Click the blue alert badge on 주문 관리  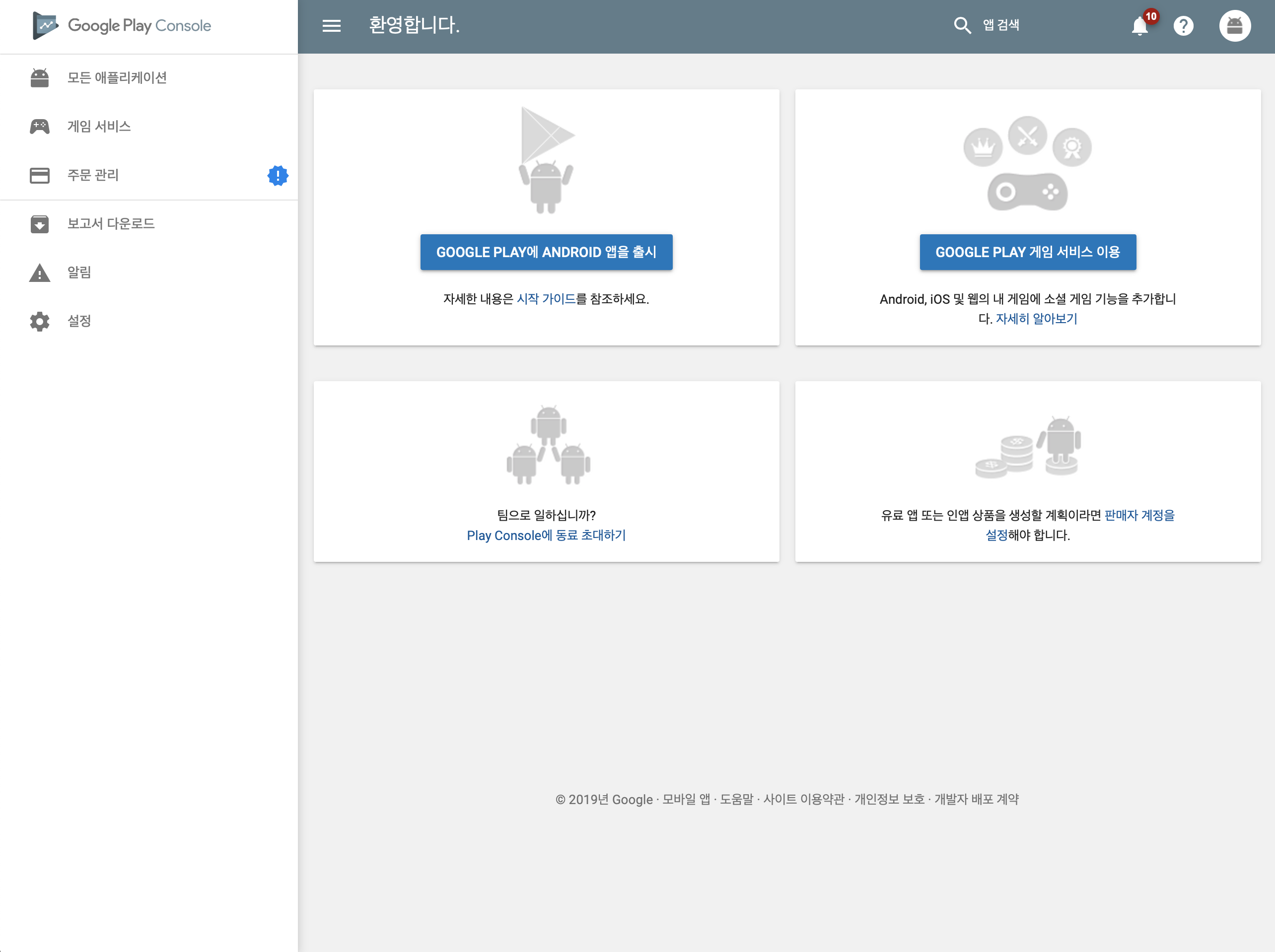pos(278,175)
